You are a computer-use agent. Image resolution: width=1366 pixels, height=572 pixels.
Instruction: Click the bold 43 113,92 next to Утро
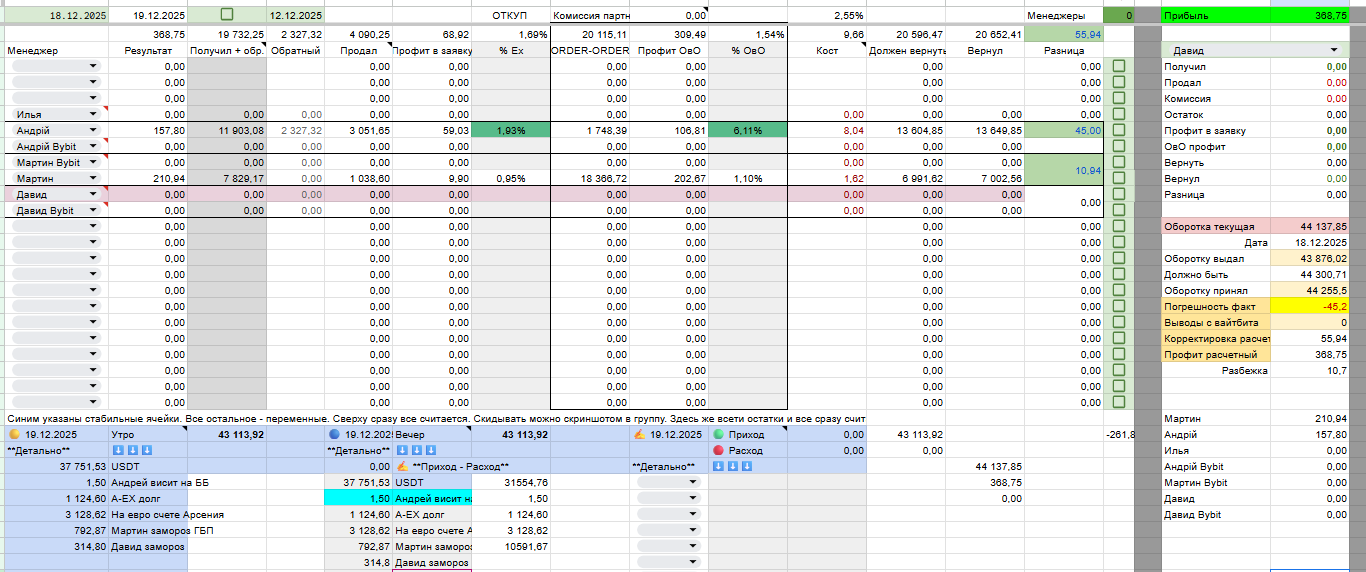pyautogui.click(x=227, y=435)
